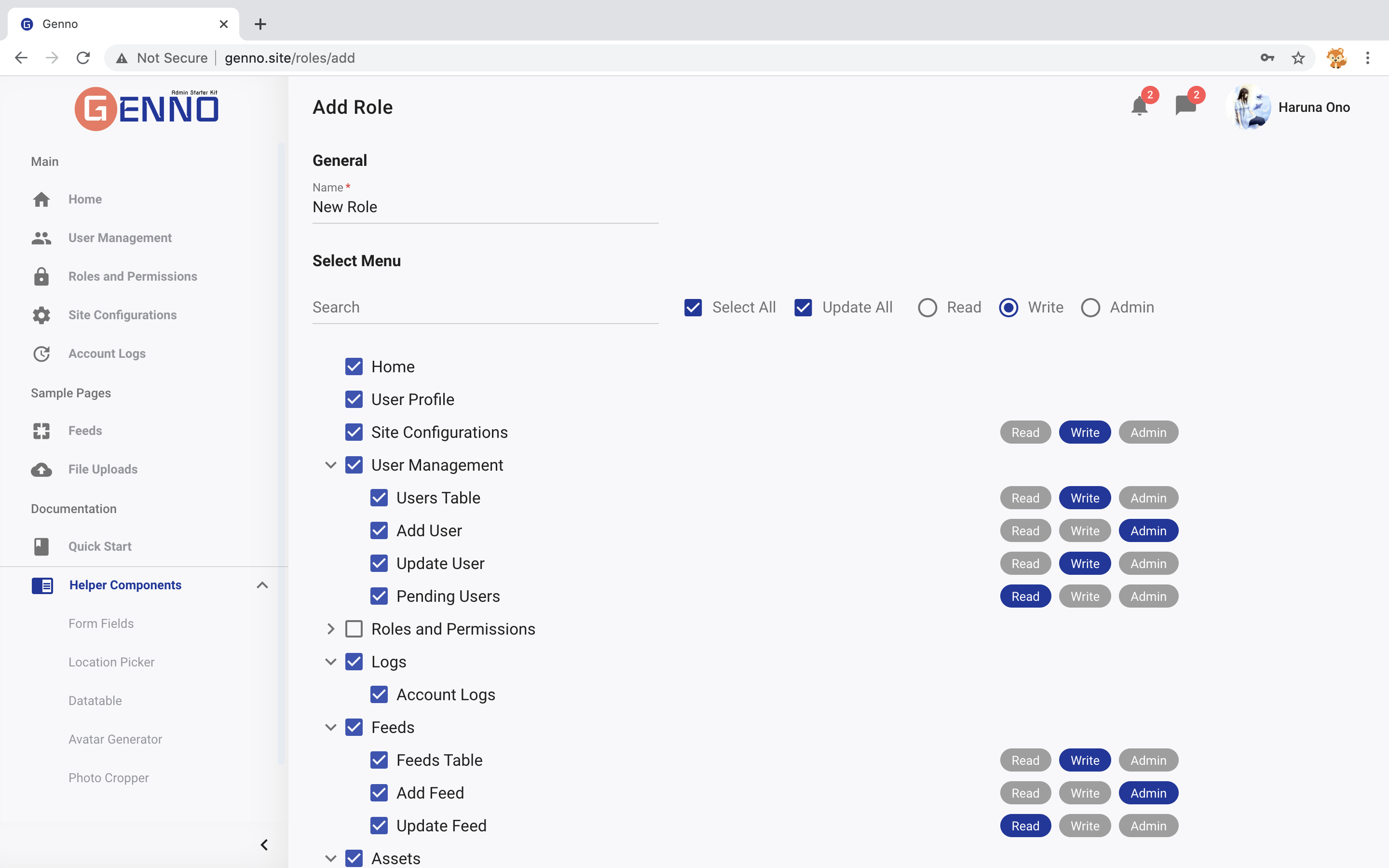
Task: Click the Home house icon in sidebar
Action: 41,199
